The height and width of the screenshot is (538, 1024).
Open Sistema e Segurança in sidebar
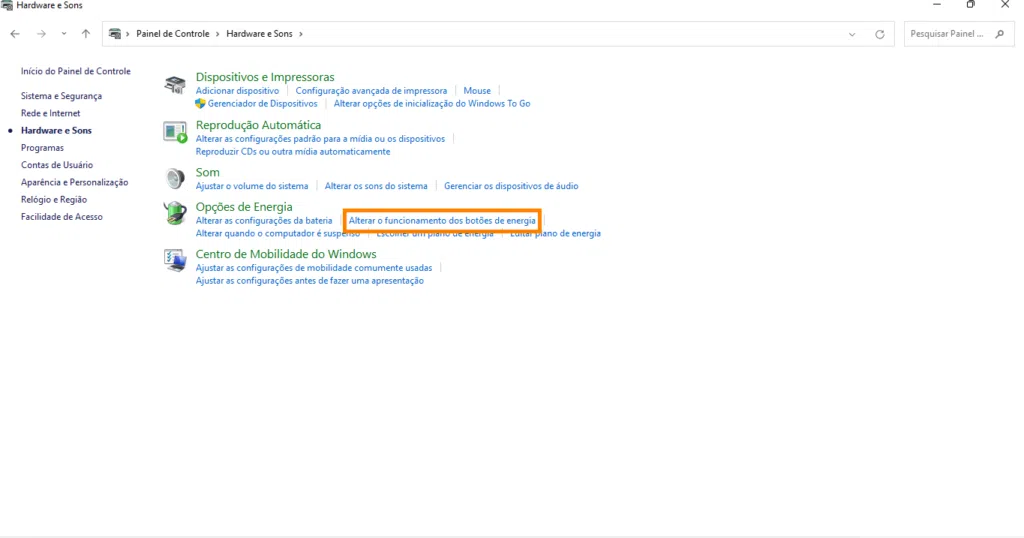pyautogui.click(x=61, y=96)
